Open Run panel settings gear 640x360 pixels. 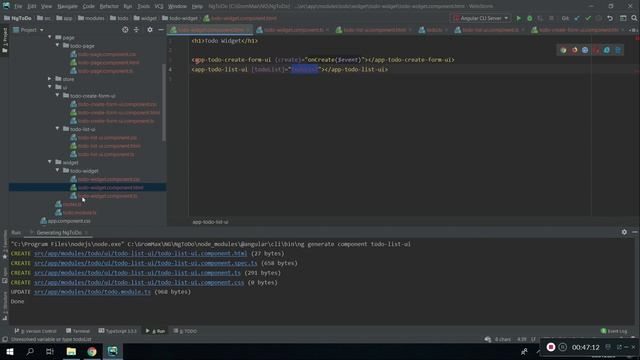pos(624,232)
